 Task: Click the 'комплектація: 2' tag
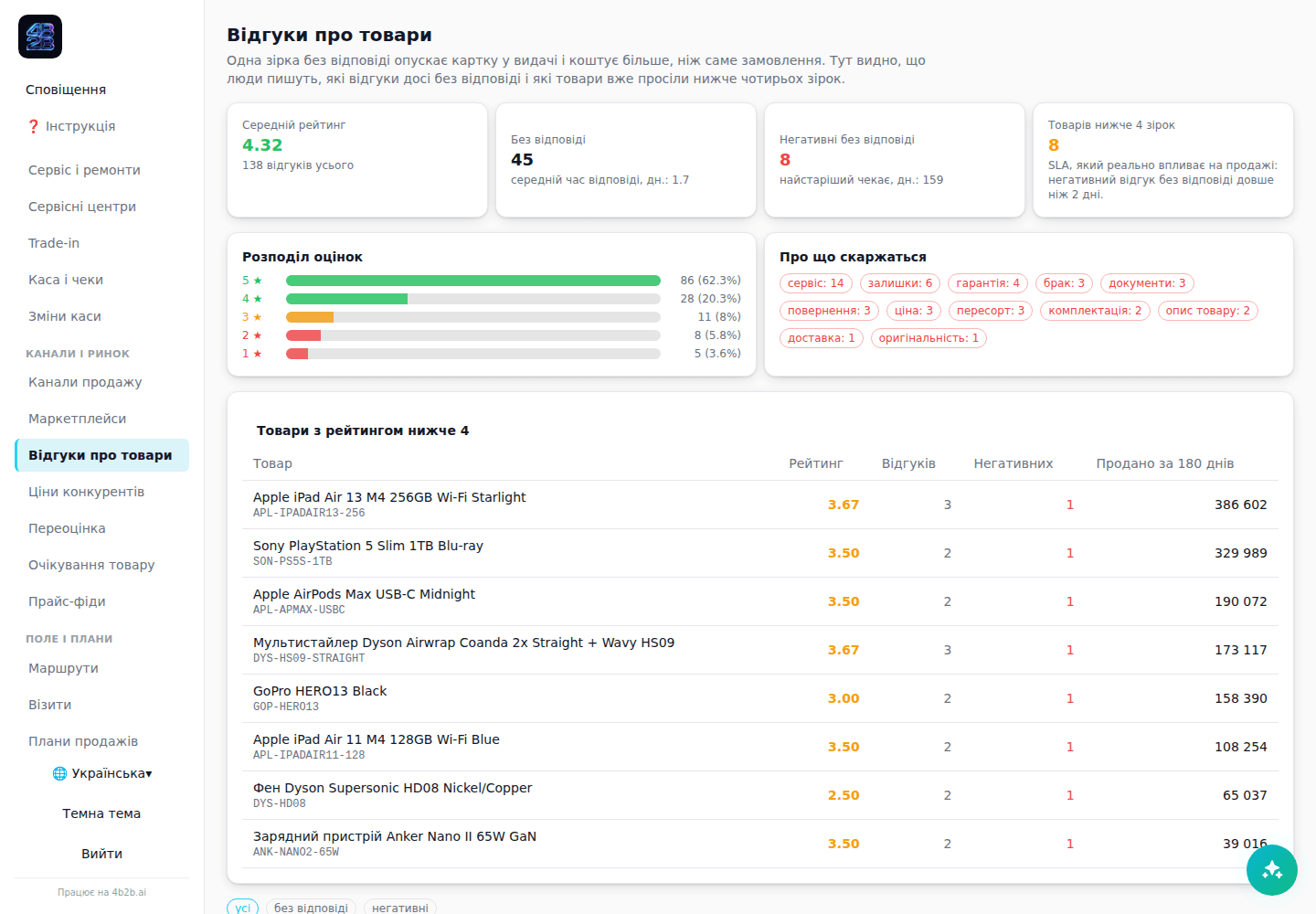click(x=1095, y=311)
